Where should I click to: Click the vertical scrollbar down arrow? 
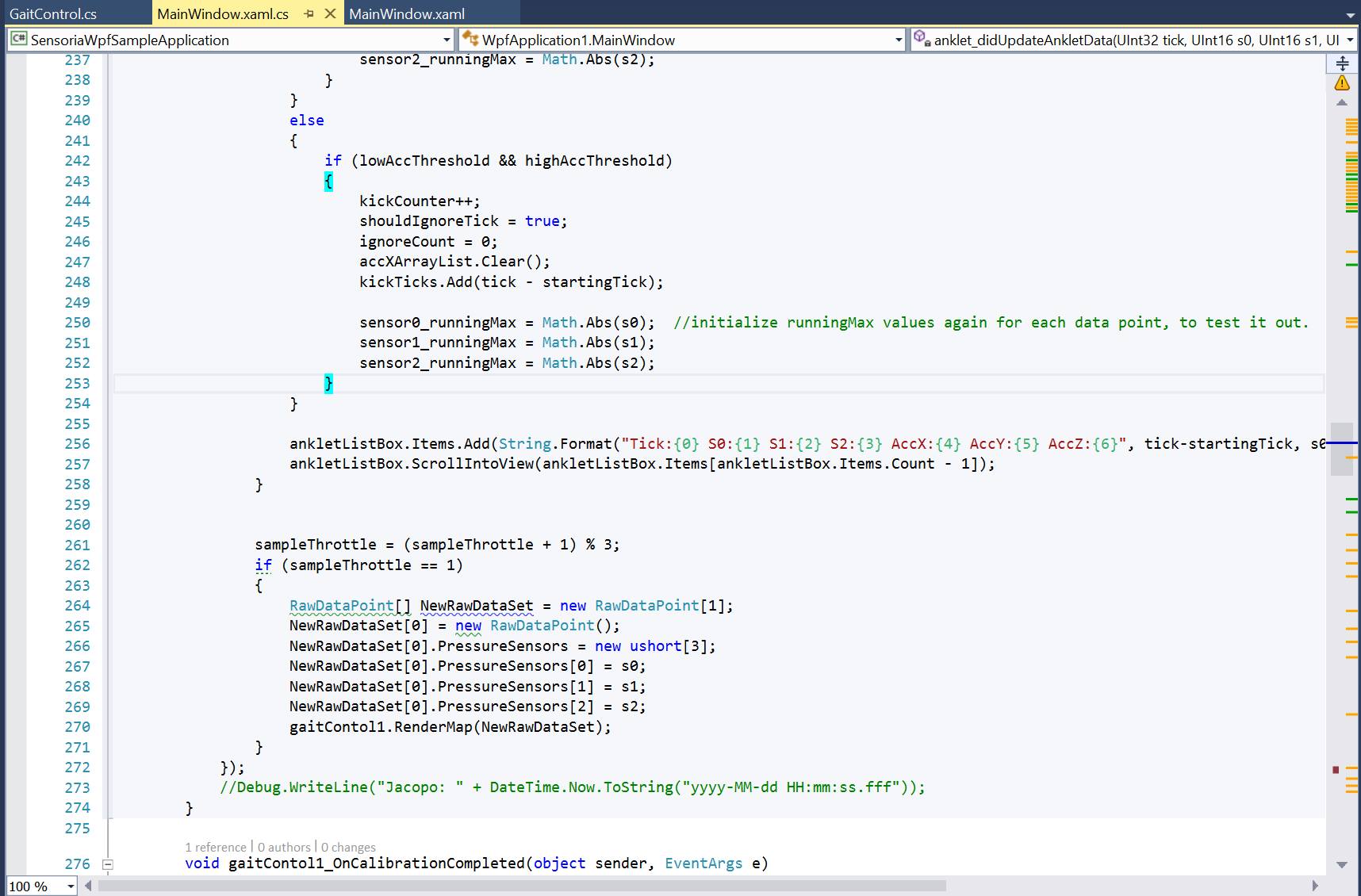coord(1342,864)
